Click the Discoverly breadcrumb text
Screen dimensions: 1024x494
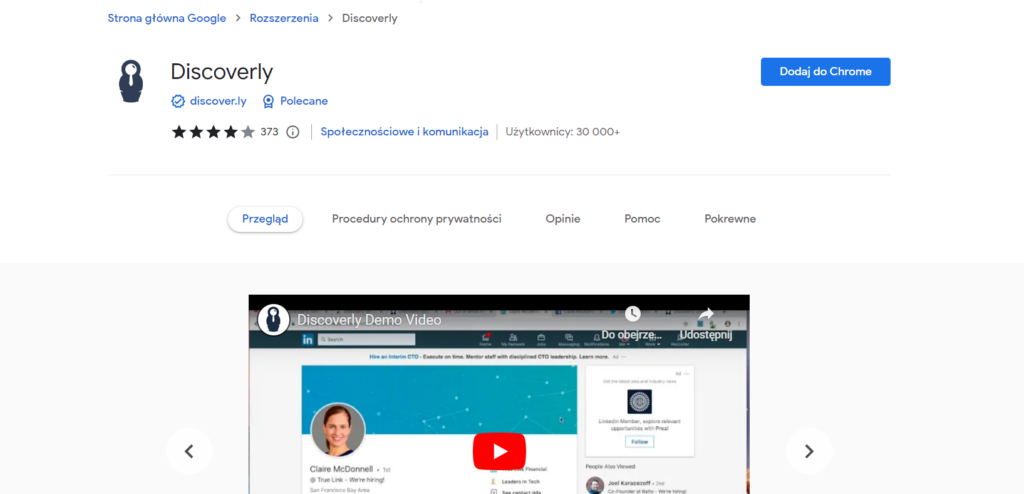[370, 18]
